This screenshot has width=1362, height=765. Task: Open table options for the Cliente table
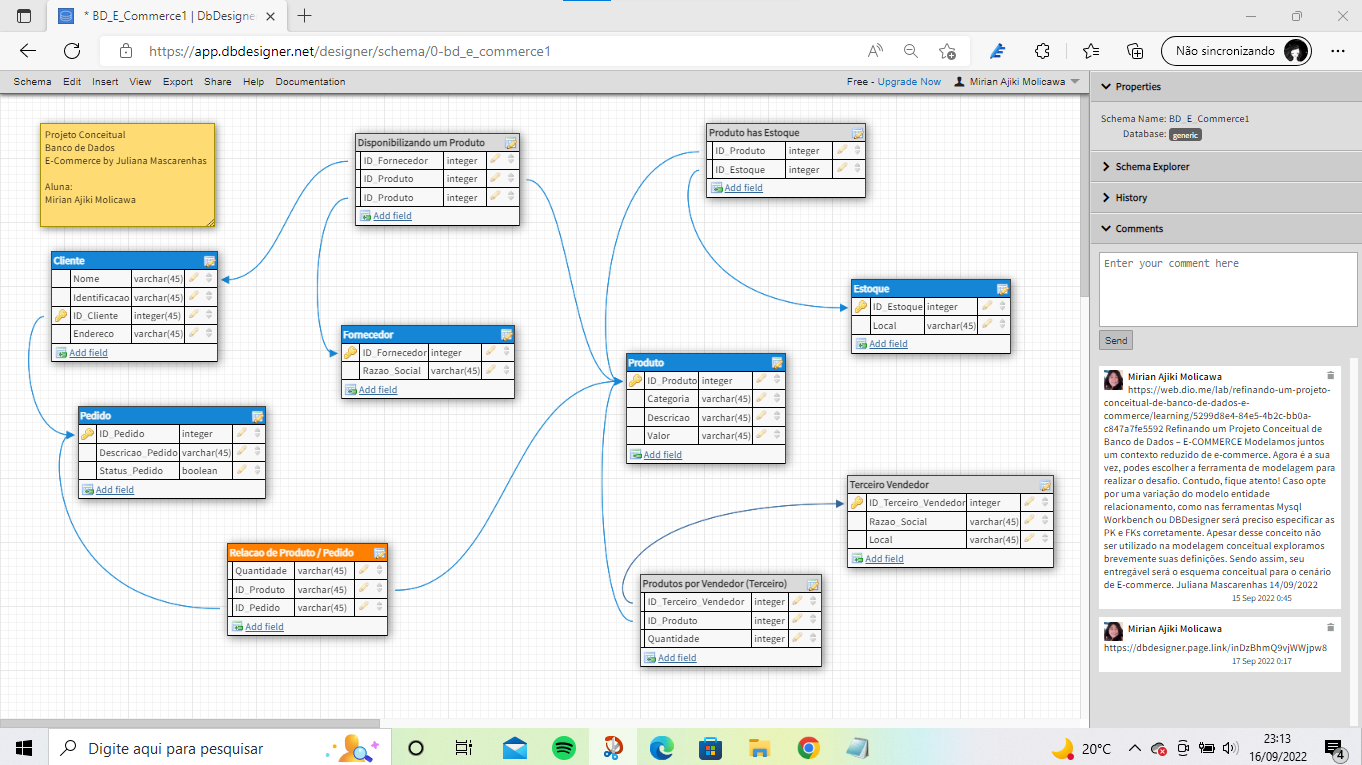209,260
